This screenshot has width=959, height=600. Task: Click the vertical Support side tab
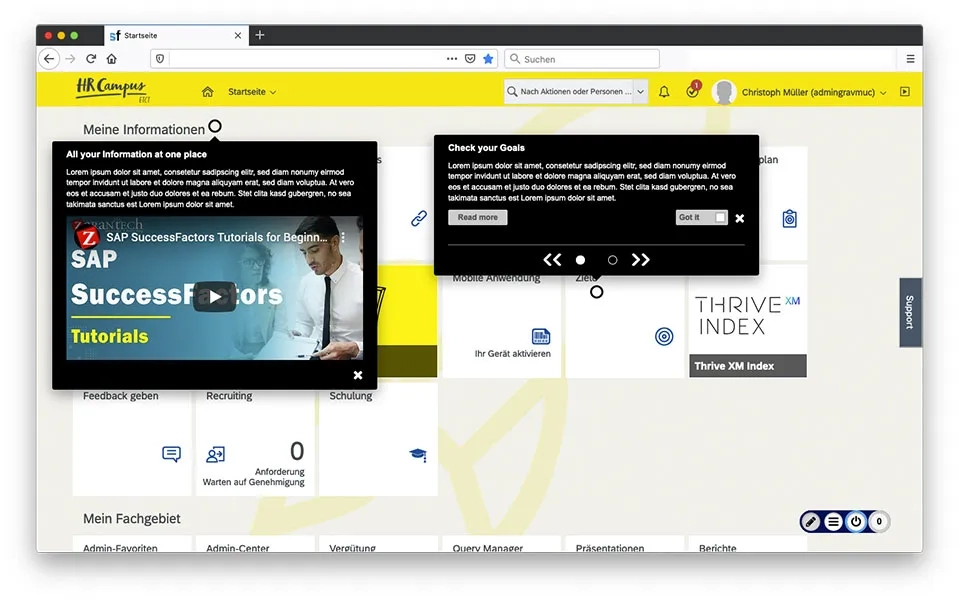click(x=909, y=312)
